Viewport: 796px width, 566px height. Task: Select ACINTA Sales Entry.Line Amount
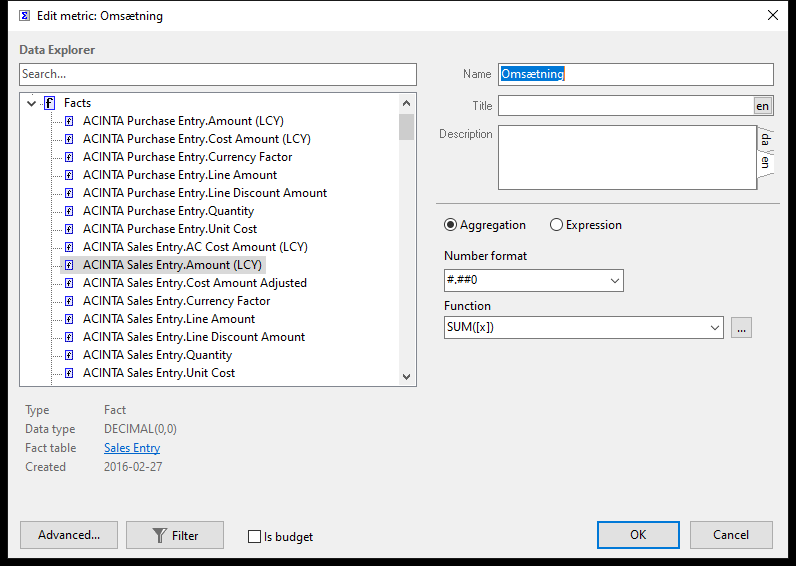pyautogui.click(x=169, y=319)
